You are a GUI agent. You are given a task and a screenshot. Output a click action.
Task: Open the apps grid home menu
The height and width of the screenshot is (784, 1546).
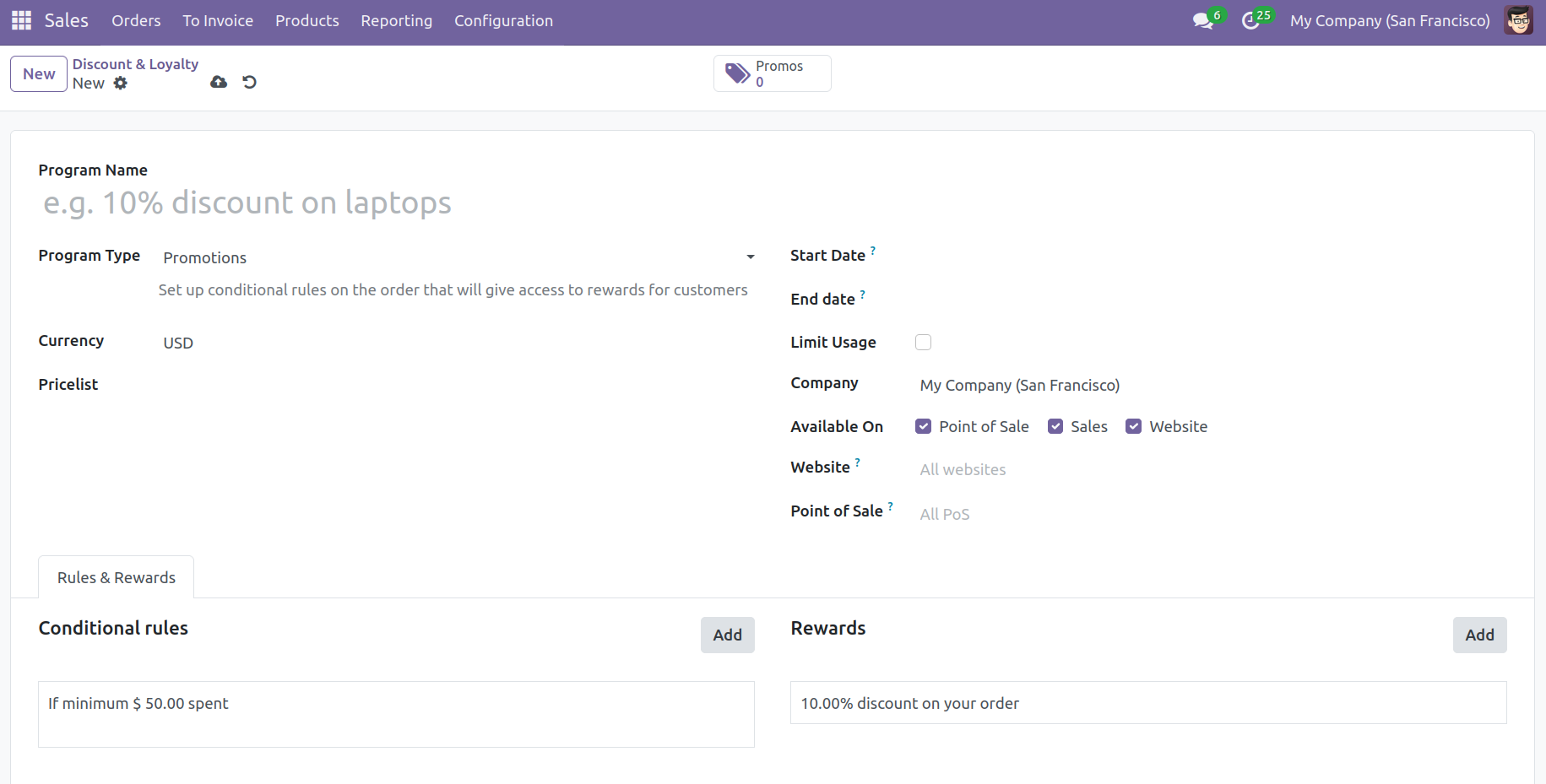tap(21, 20)
